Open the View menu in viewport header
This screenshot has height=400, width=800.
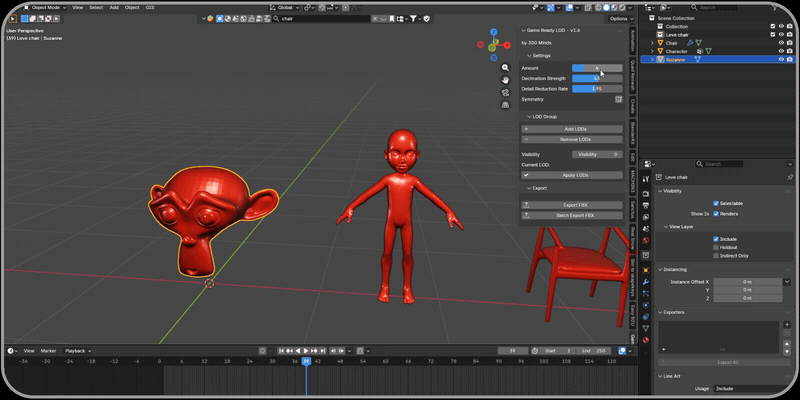point(78,8)
